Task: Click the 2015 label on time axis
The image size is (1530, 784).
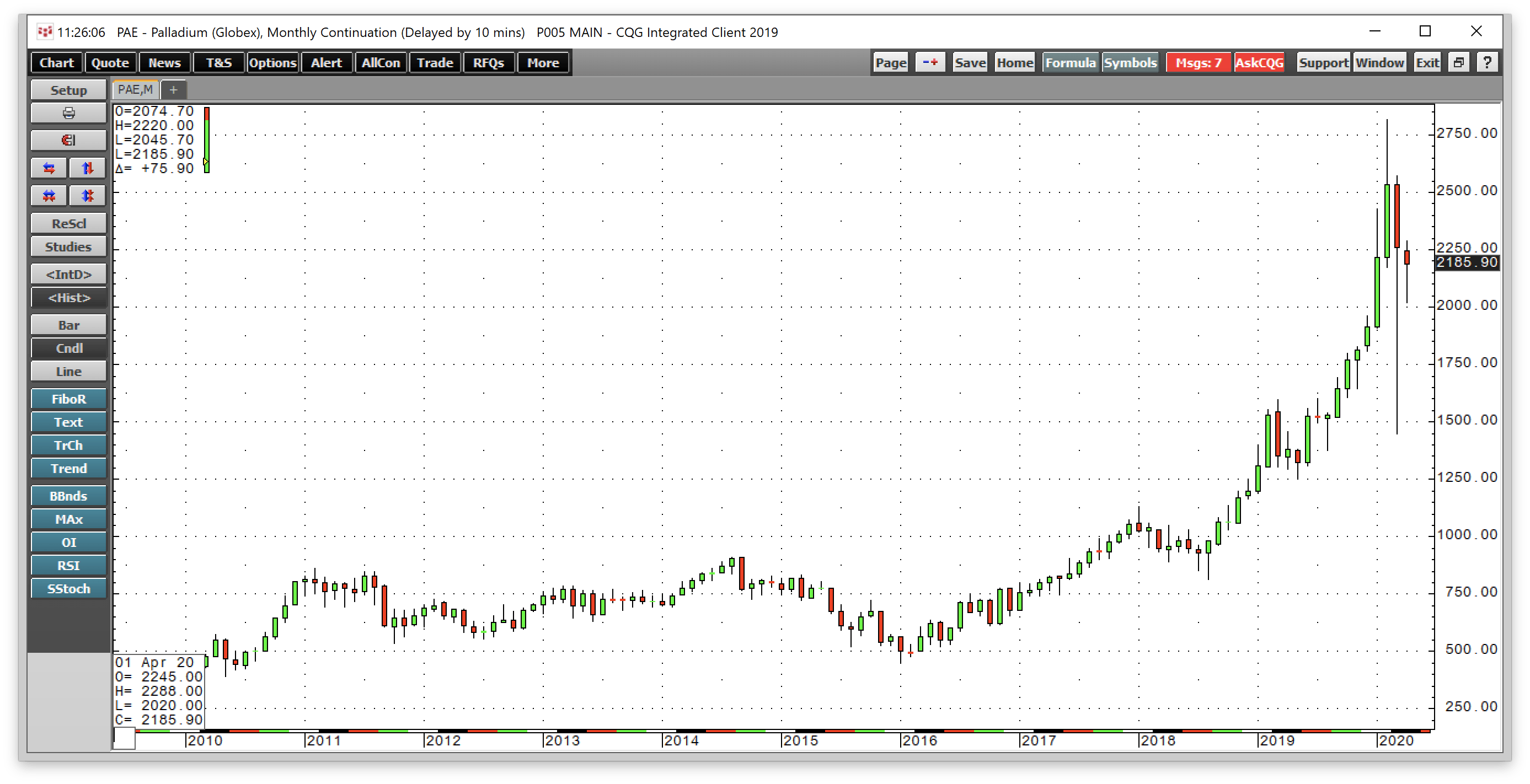Action: coord(800,740)
